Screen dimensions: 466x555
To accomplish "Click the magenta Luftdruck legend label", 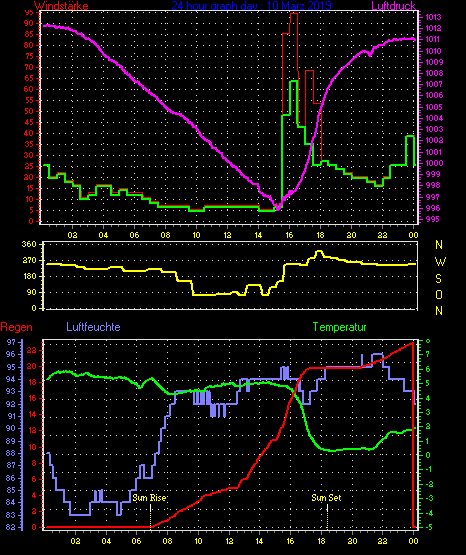I will click(x=393, y=5).
